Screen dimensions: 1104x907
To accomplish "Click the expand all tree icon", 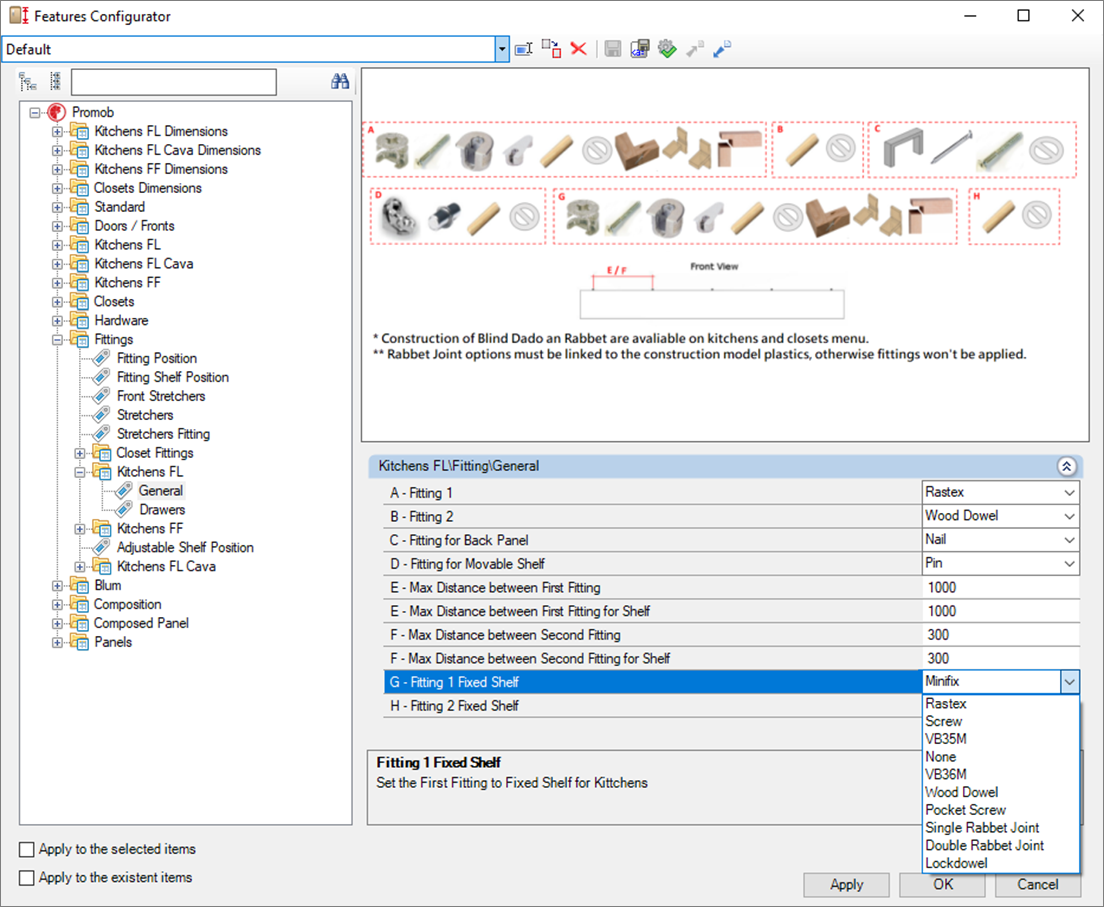I will point(28,82).
